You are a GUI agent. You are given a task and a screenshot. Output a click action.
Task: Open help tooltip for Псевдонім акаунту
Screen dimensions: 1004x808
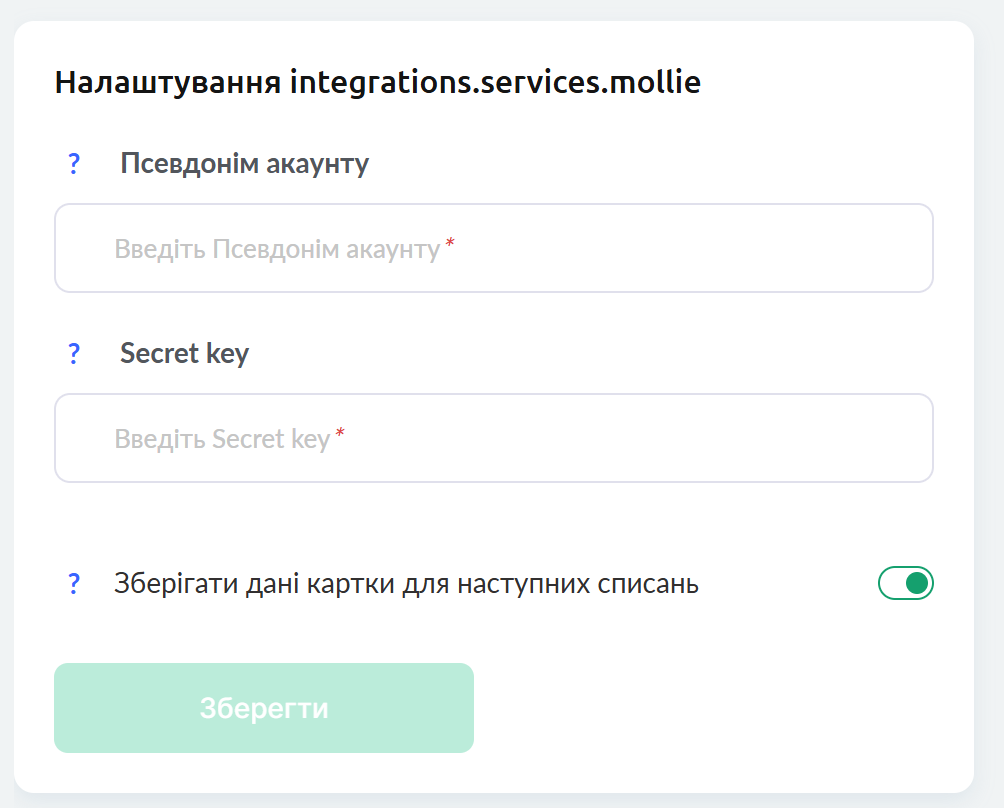74,164
